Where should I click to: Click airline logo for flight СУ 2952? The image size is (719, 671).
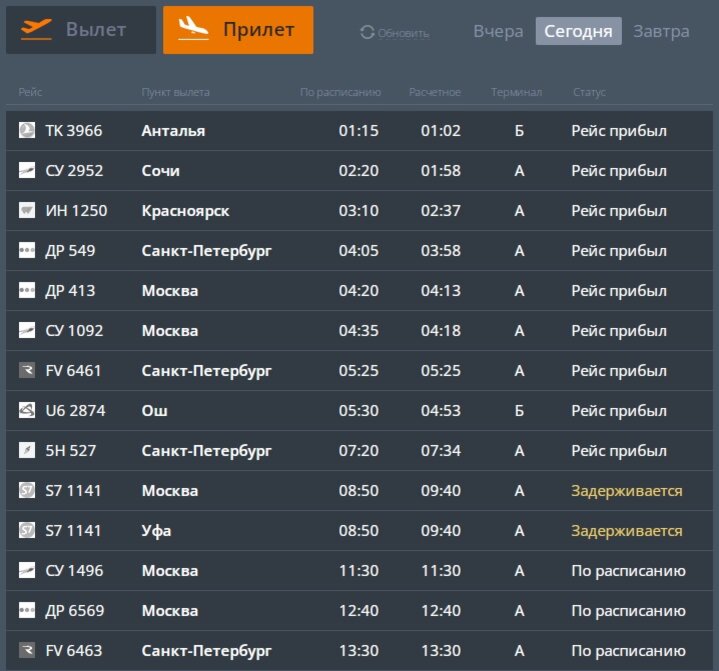point(27,170)
